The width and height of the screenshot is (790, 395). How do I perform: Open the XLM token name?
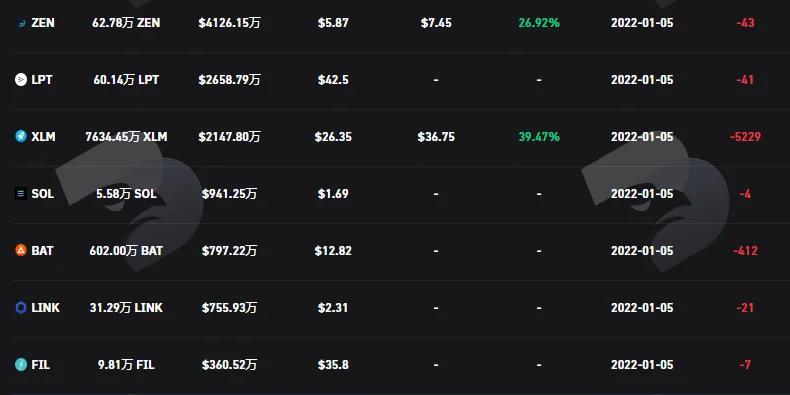pos(43,137)
